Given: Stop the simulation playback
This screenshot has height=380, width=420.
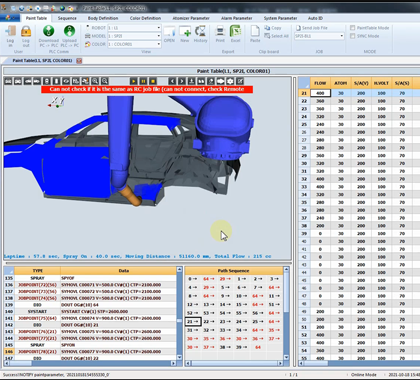Looking at the screenshot, I should pos(153,81).
